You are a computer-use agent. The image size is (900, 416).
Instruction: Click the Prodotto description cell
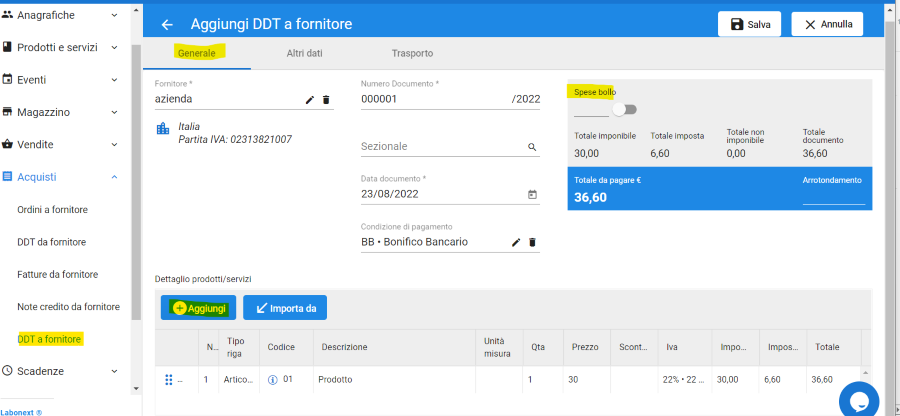[395, 380]
